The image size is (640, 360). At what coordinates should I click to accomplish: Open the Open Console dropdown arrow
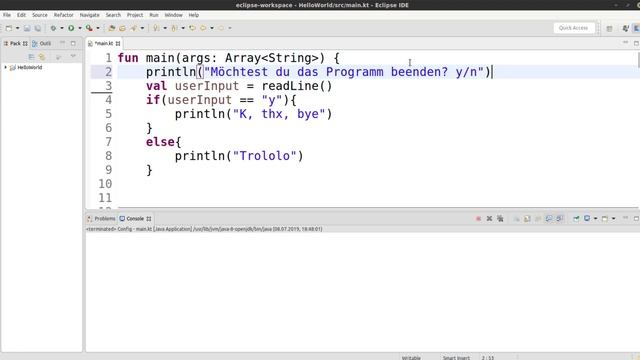[x=613, y=219]
